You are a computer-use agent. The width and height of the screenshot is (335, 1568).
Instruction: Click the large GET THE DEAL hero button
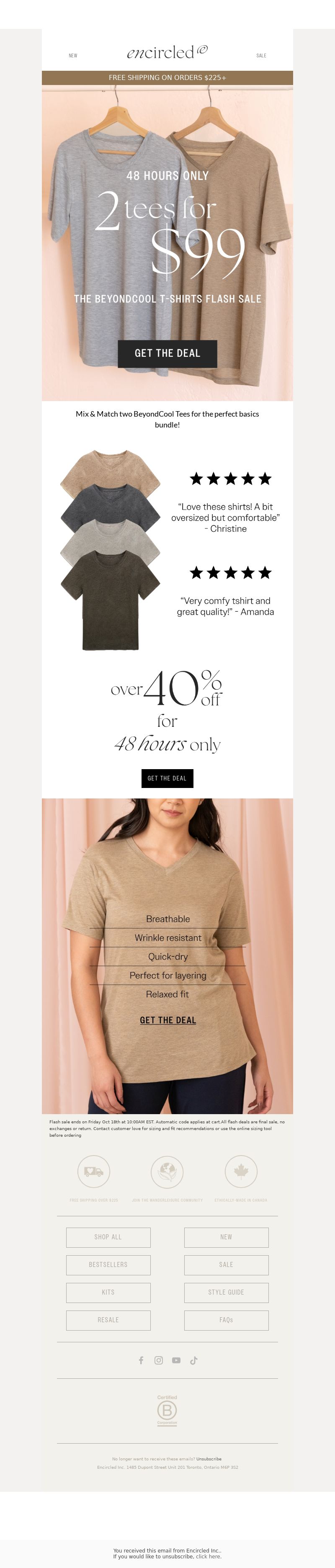[x=167, y=354]
